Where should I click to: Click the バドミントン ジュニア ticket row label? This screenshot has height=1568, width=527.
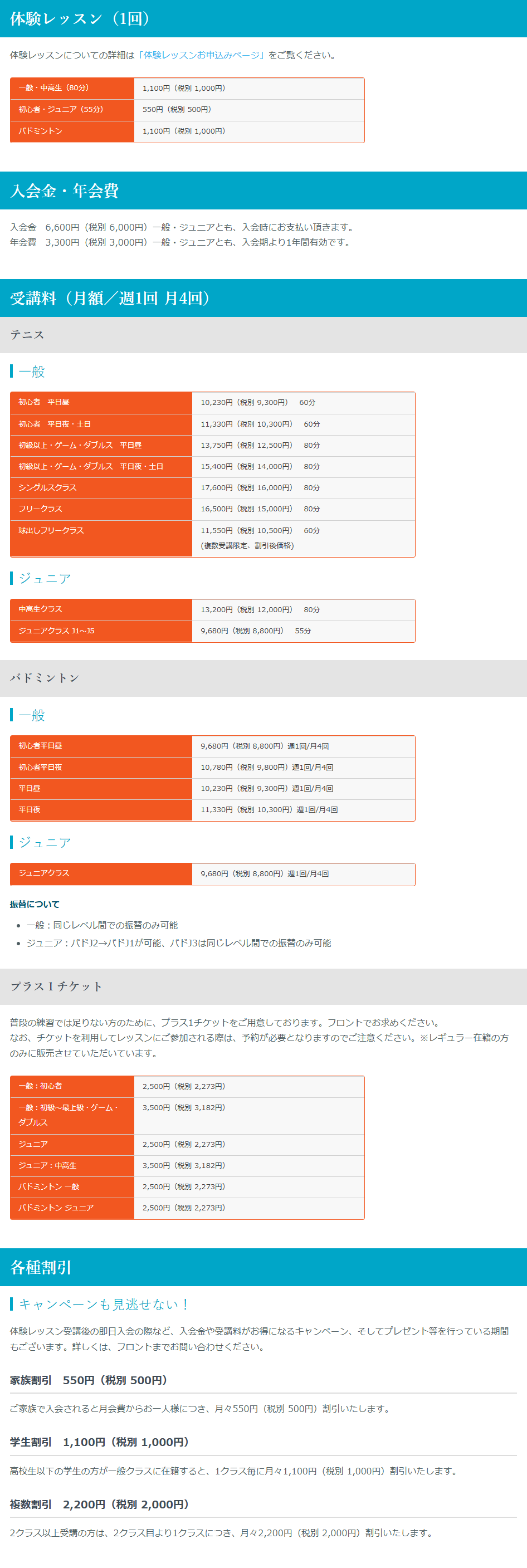point(56,1208)
